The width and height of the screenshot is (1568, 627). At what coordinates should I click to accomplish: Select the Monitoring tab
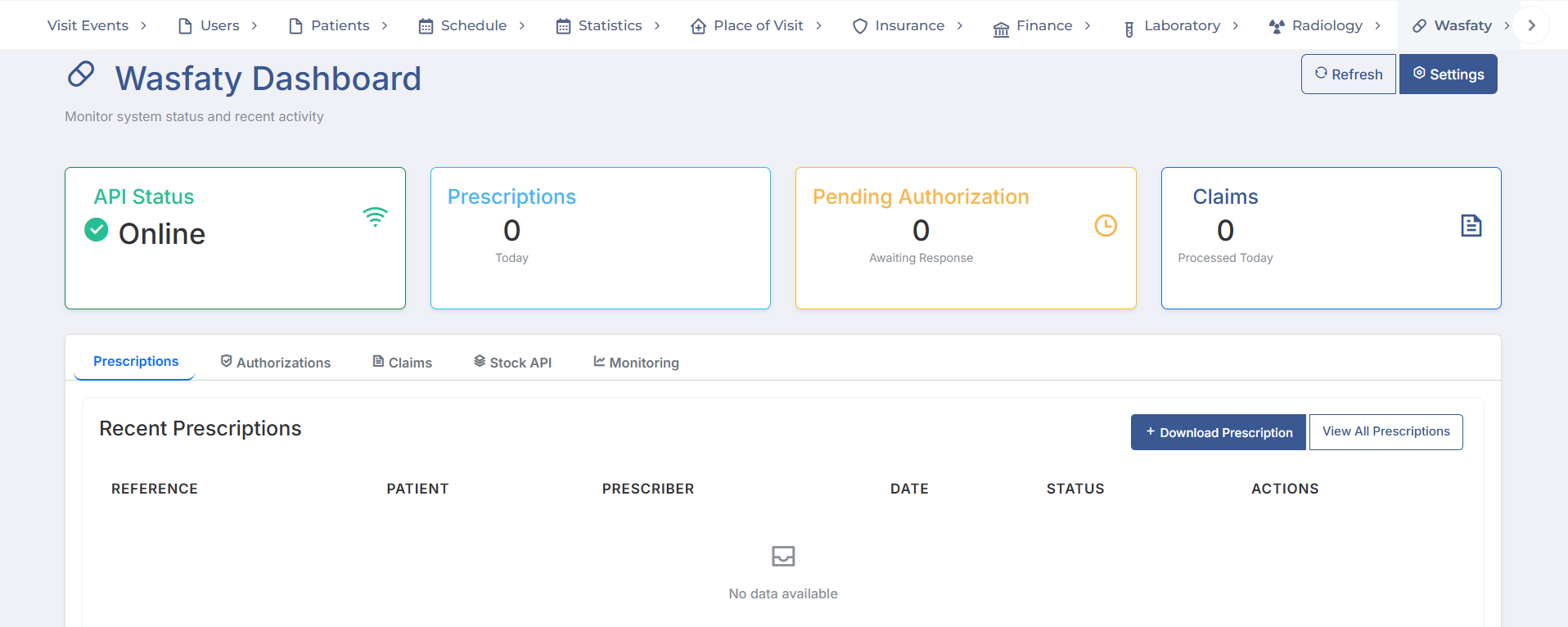[x=636, y=363]
